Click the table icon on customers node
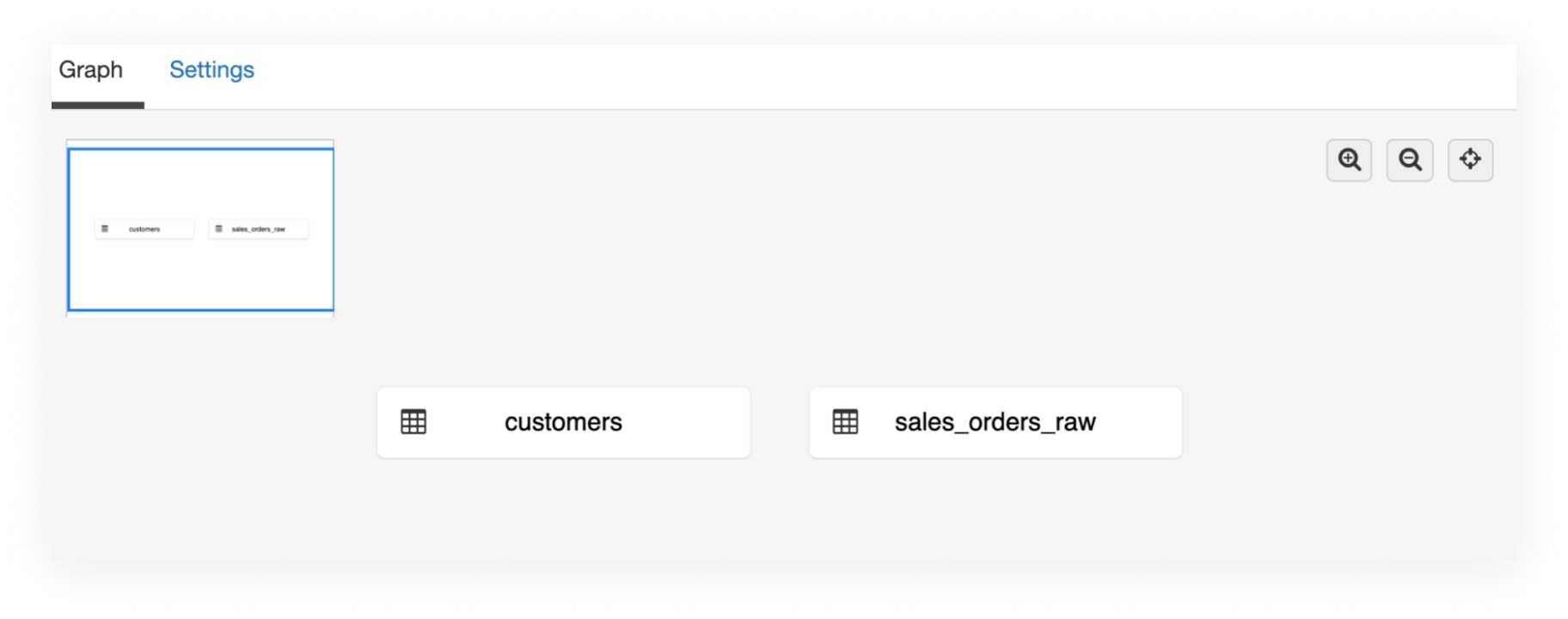The height and width of the screenshot is (619, 1568). coord(413,422)
